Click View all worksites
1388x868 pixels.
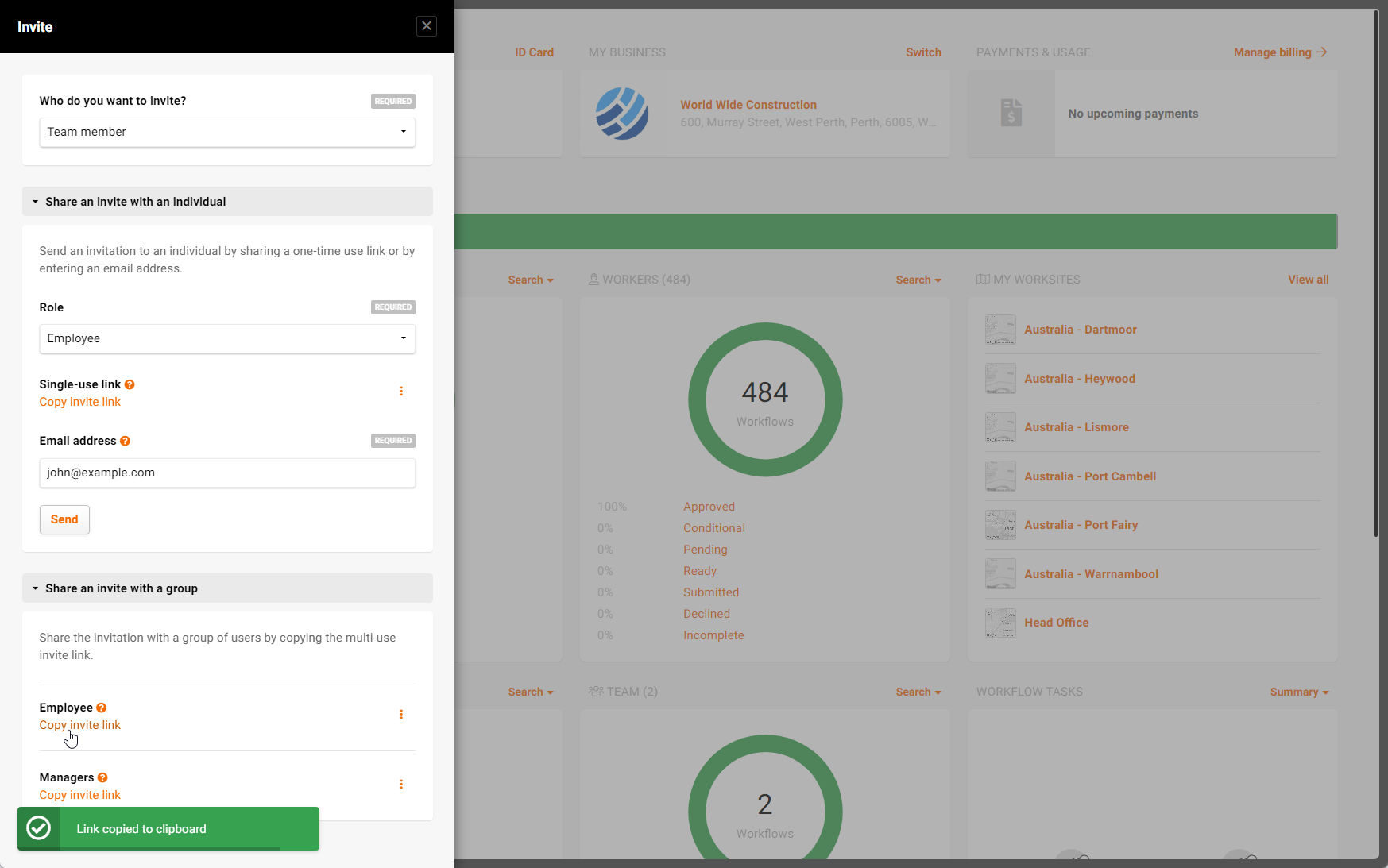tap(1308, 280)
